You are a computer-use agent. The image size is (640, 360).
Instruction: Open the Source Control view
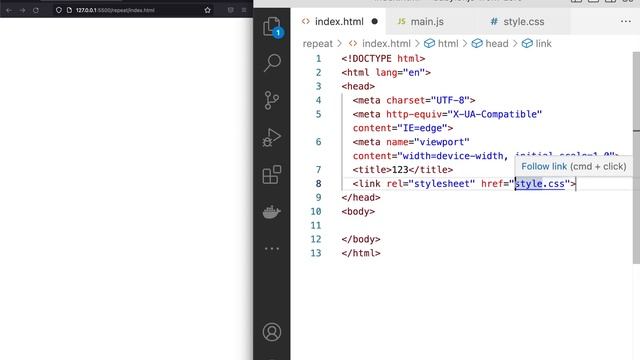tap(272, 100)
